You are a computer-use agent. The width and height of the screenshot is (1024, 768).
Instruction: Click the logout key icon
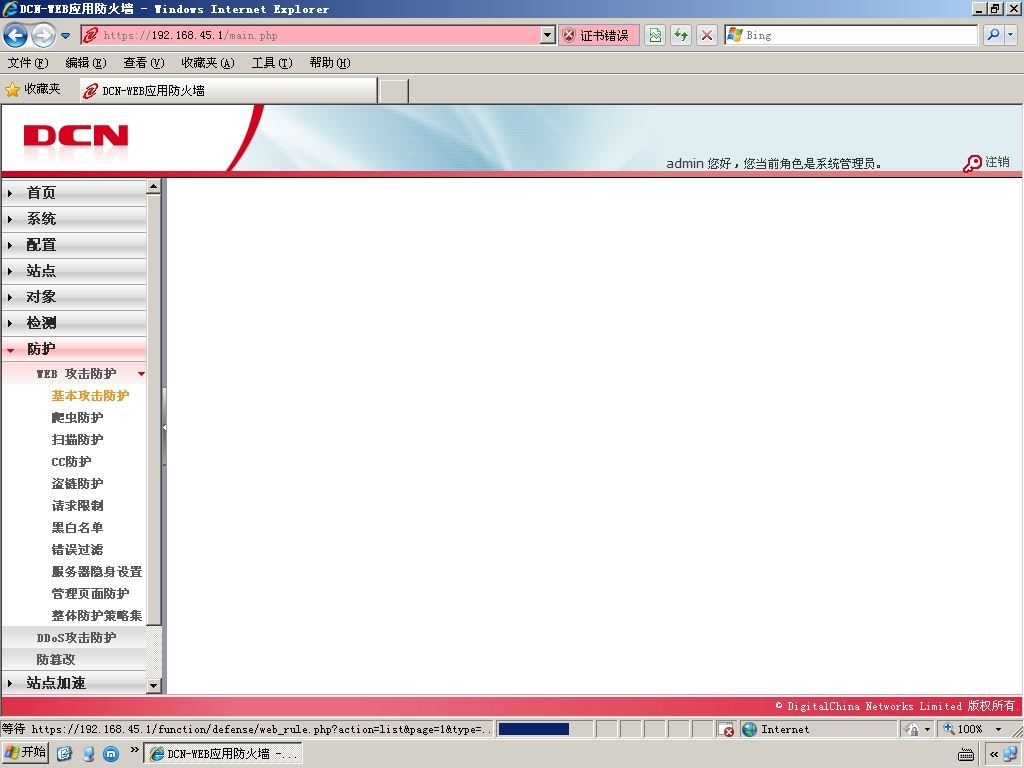pyautogui.click(x=972, y=163)
